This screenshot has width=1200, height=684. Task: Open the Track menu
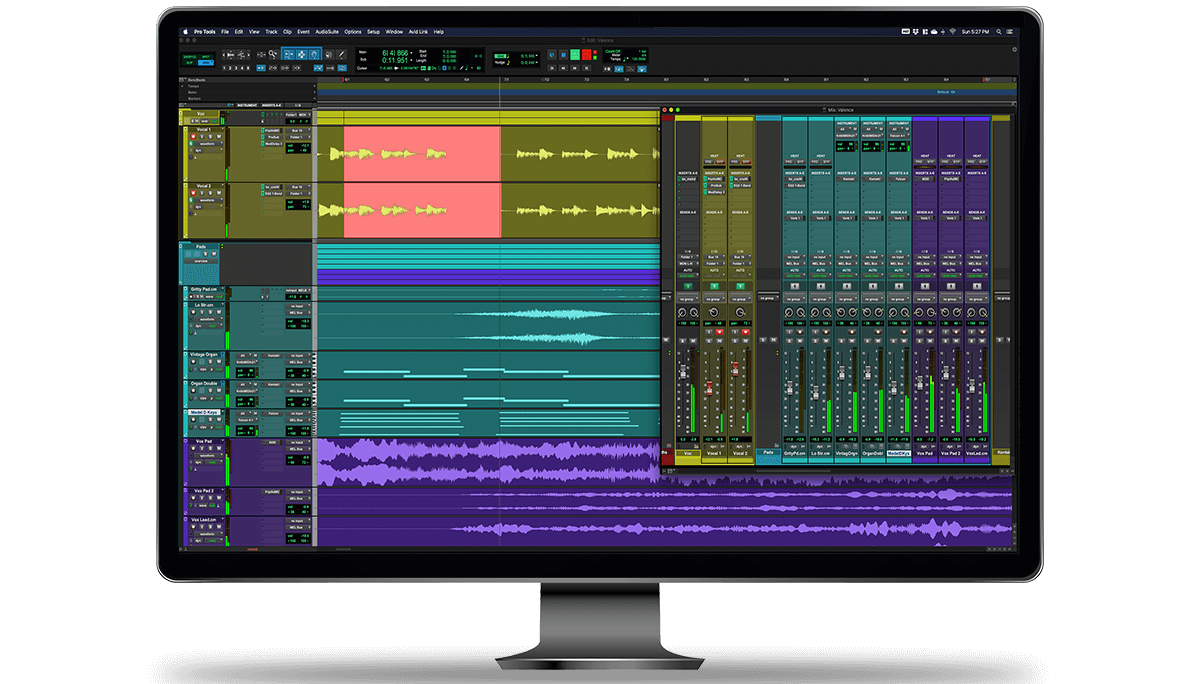tap(271, 32)
